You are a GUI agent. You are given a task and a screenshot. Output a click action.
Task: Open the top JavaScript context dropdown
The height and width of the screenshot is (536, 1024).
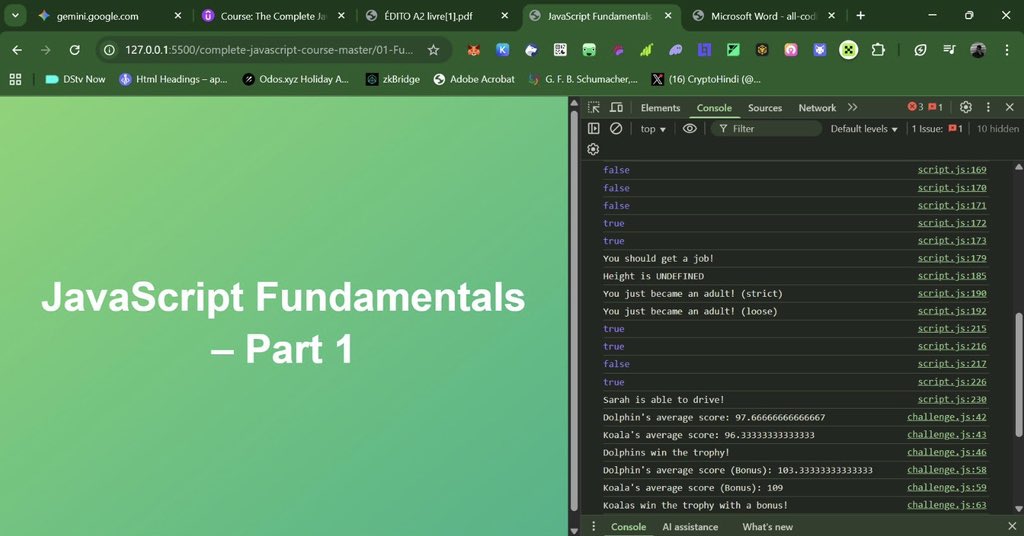tap(652, 129)
